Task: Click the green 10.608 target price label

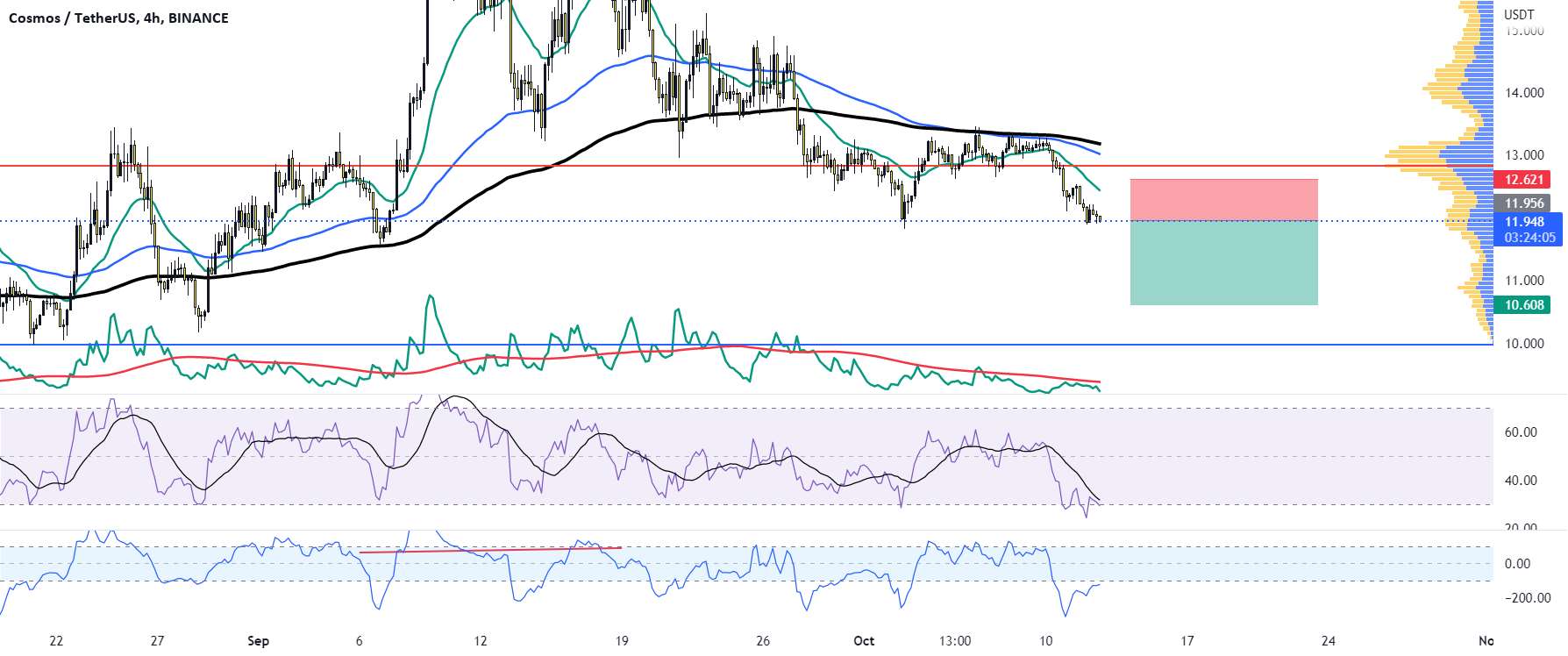Action: (1523, 305)
